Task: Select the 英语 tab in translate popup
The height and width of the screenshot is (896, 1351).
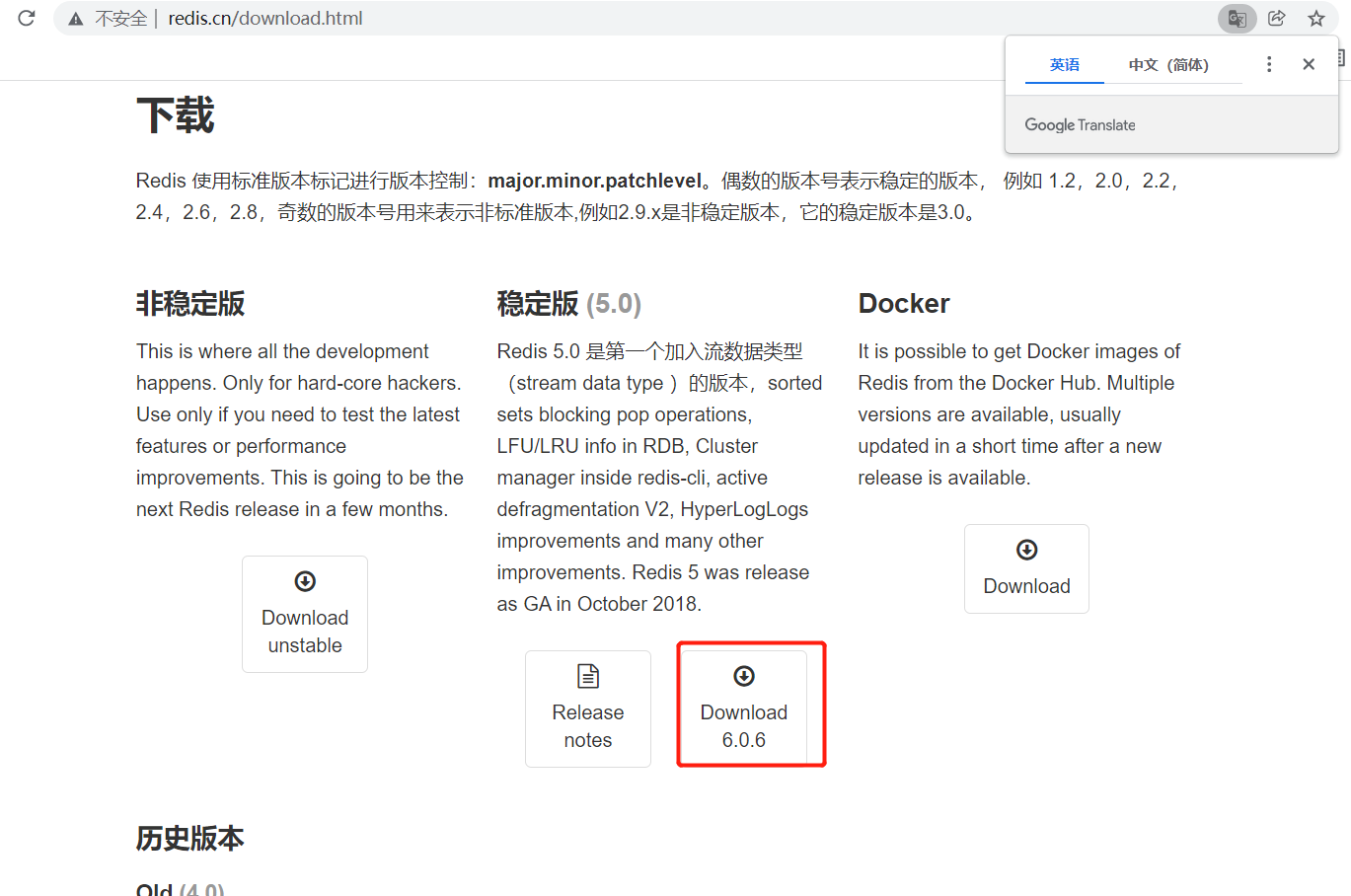Action: click(x=1065, y=65)
